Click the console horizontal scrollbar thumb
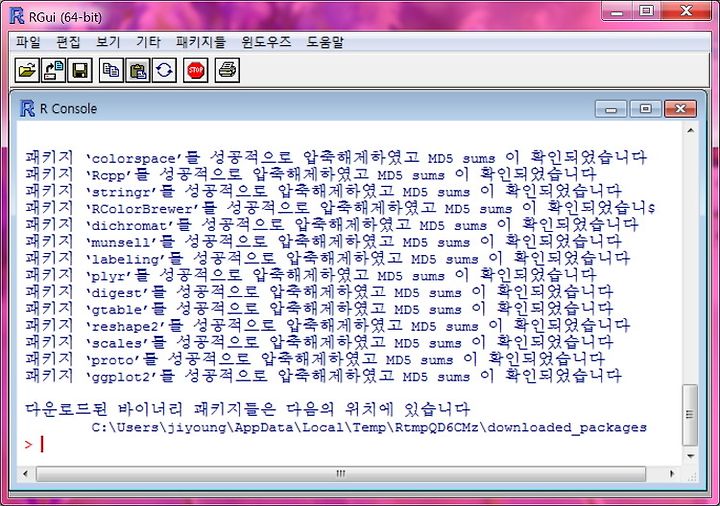This screenshot has width=720, height=506. 341,473
